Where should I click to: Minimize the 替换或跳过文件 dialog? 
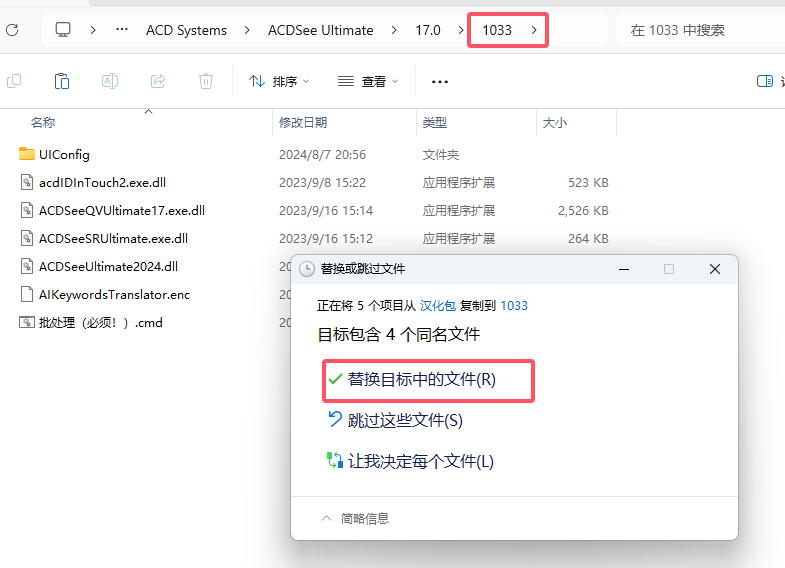click(624, 269)
